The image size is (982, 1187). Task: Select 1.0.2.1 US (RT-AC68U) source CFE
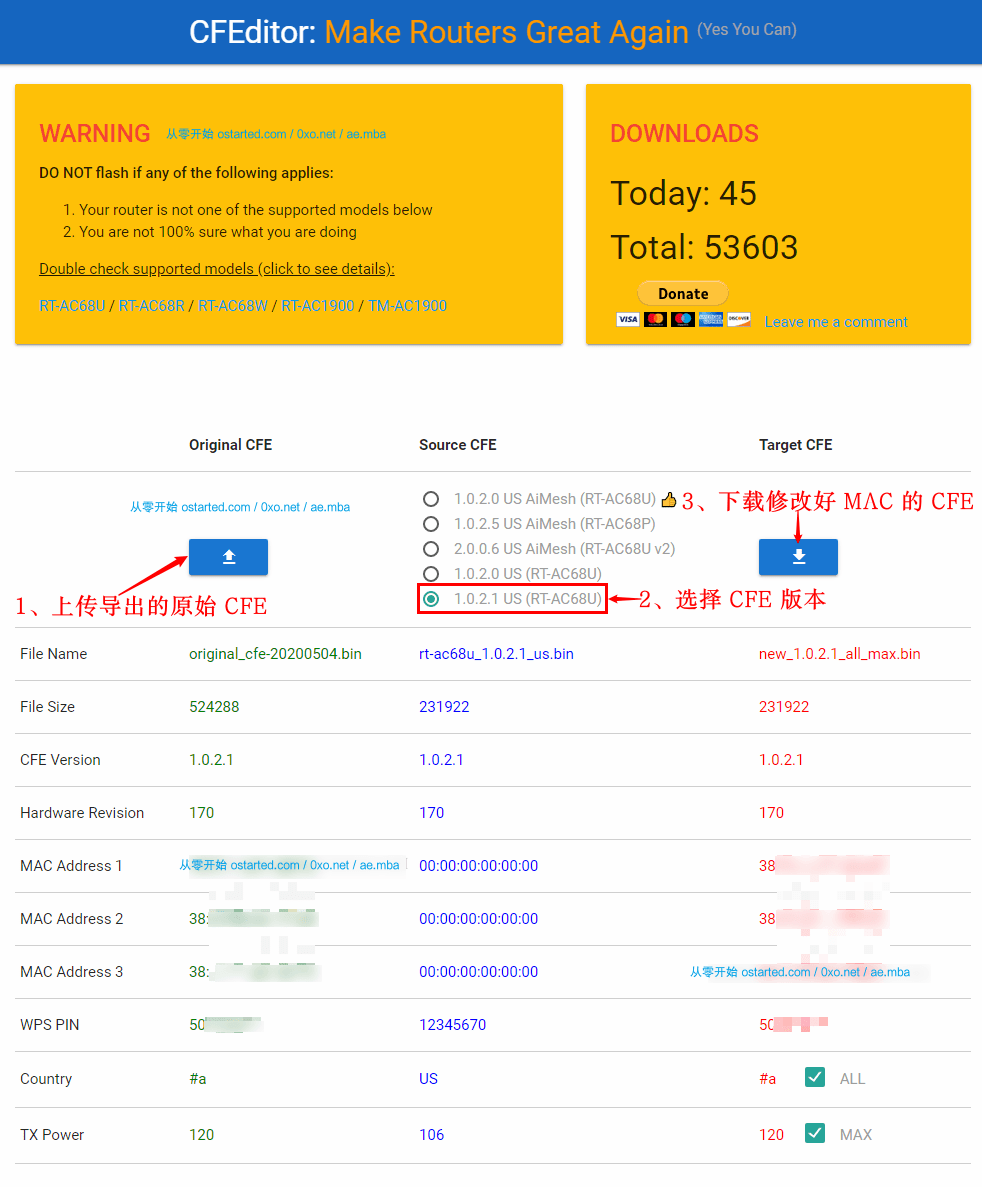click(431, 599)
